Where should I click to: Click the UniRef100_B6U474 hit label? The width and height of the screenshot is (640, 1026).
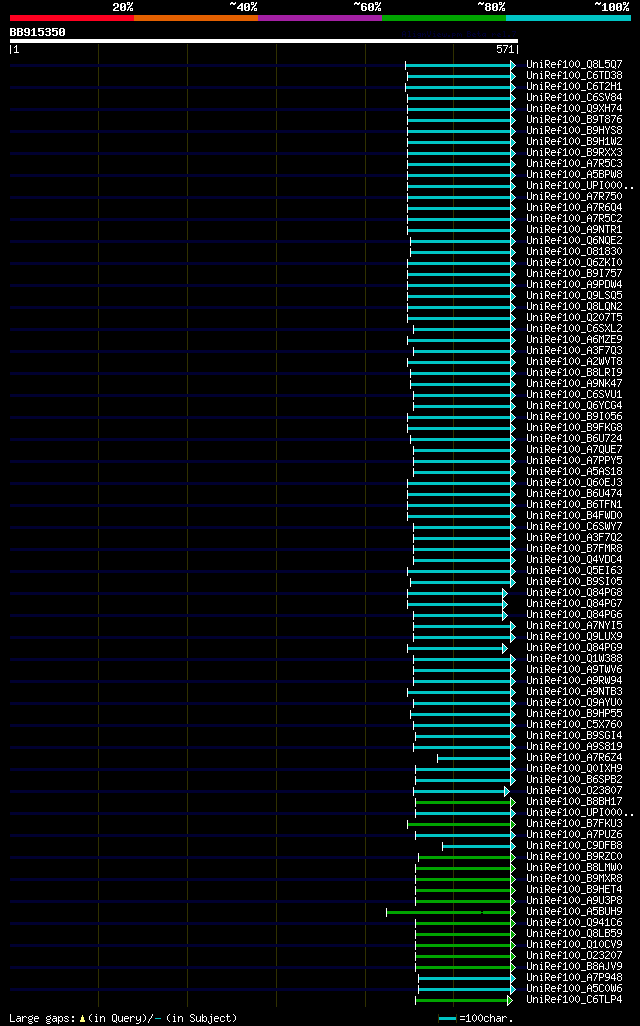click(575, 493)
